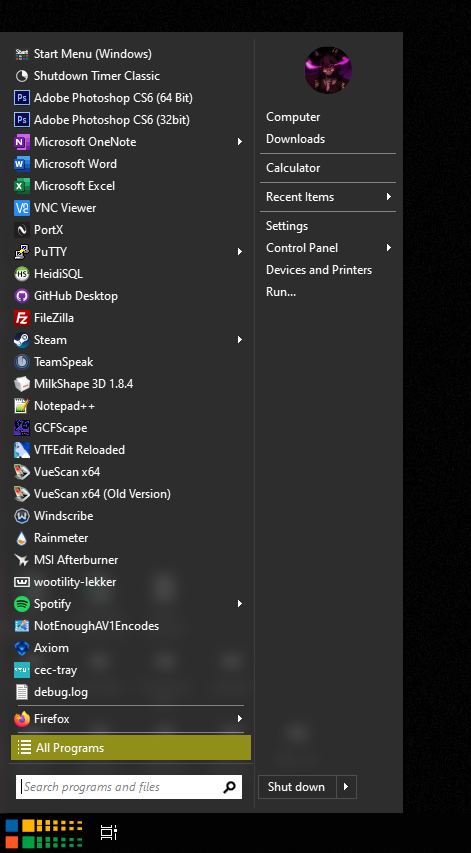
Task: Open the Notepad++ icon
Action: 22,406
